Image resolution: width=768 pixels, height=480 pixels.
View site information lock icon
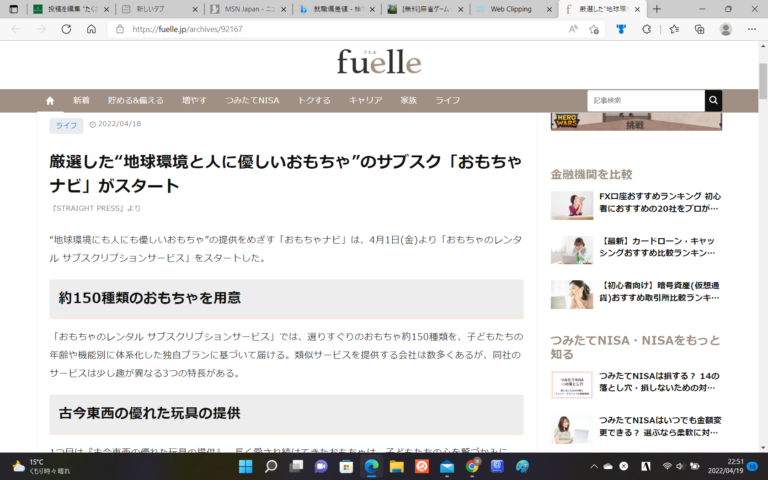click(x=120, y=29)
